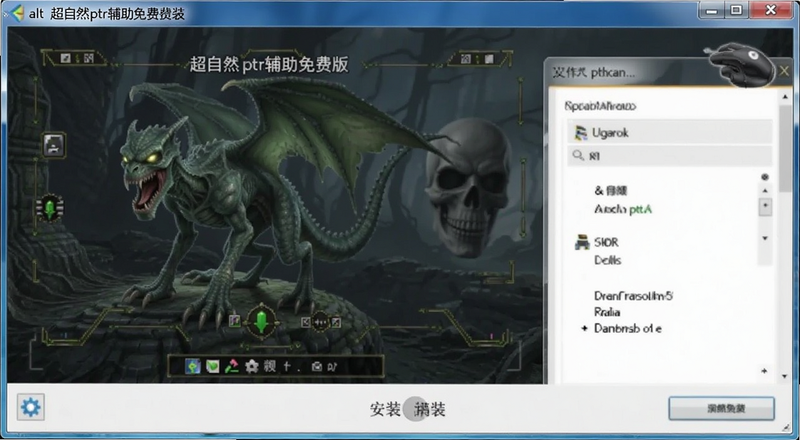Image resolution: width=800 pixels, height=440 pixels.
Task: Select the red and green pencil icon
Action: tap(232, 366)
